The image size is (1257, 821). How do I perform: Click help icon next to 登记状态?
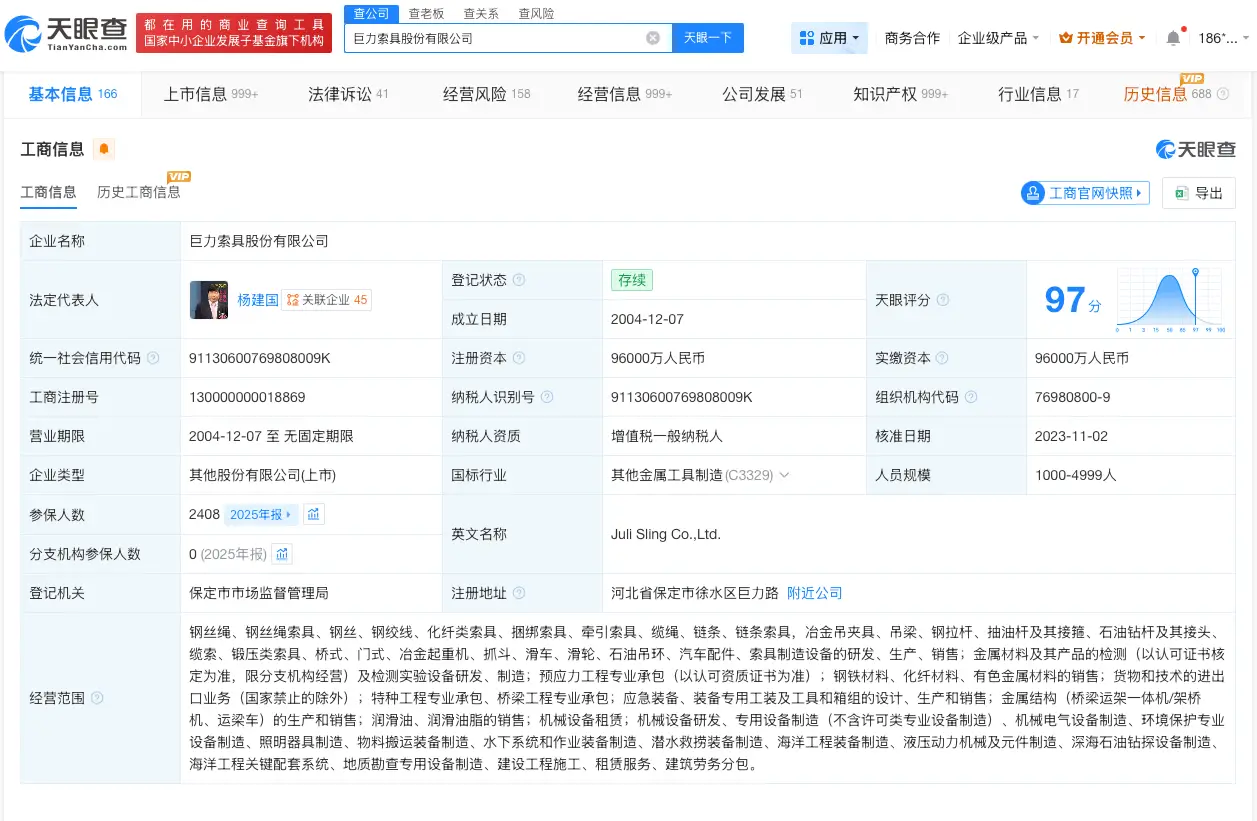coord(519,280)
